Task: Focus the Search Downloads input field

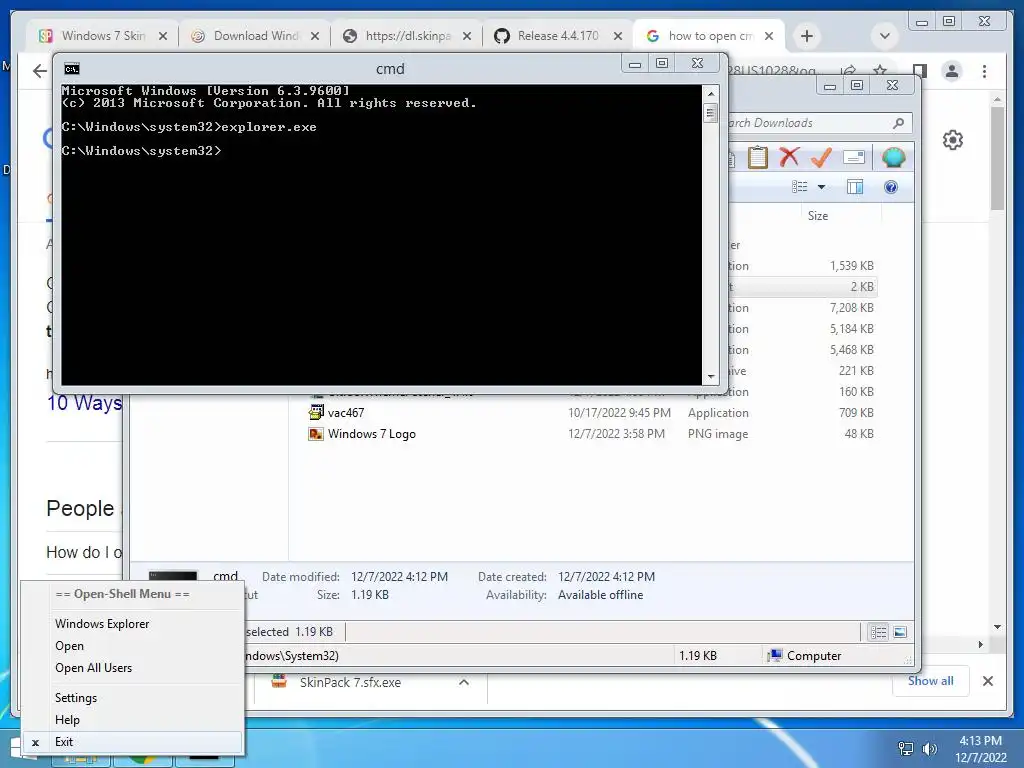Action: click(810, 123)
